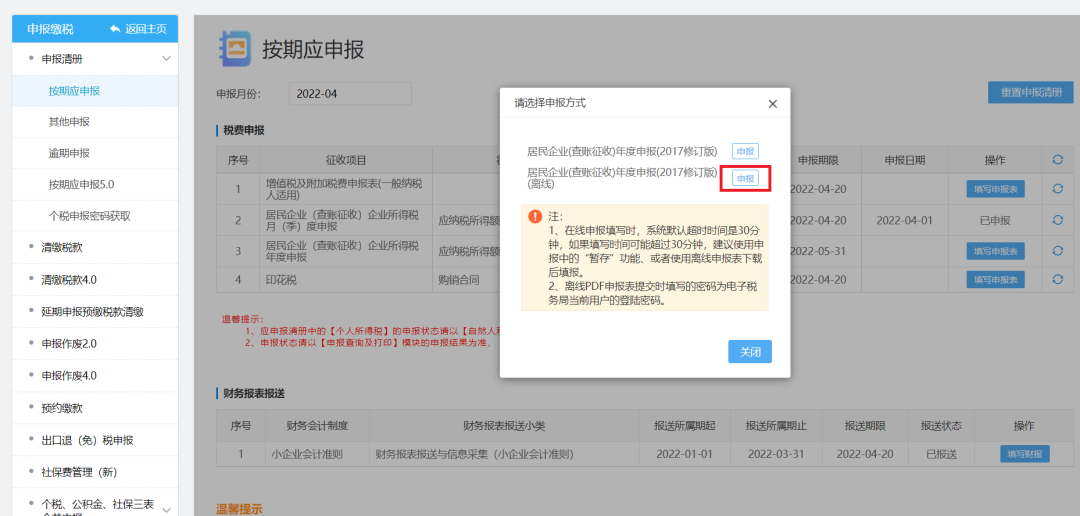1080x516 pixels.
Task: Click 申报 for offline (离线) annual filing
Action: pyautogui.click(x=745, y=178)
